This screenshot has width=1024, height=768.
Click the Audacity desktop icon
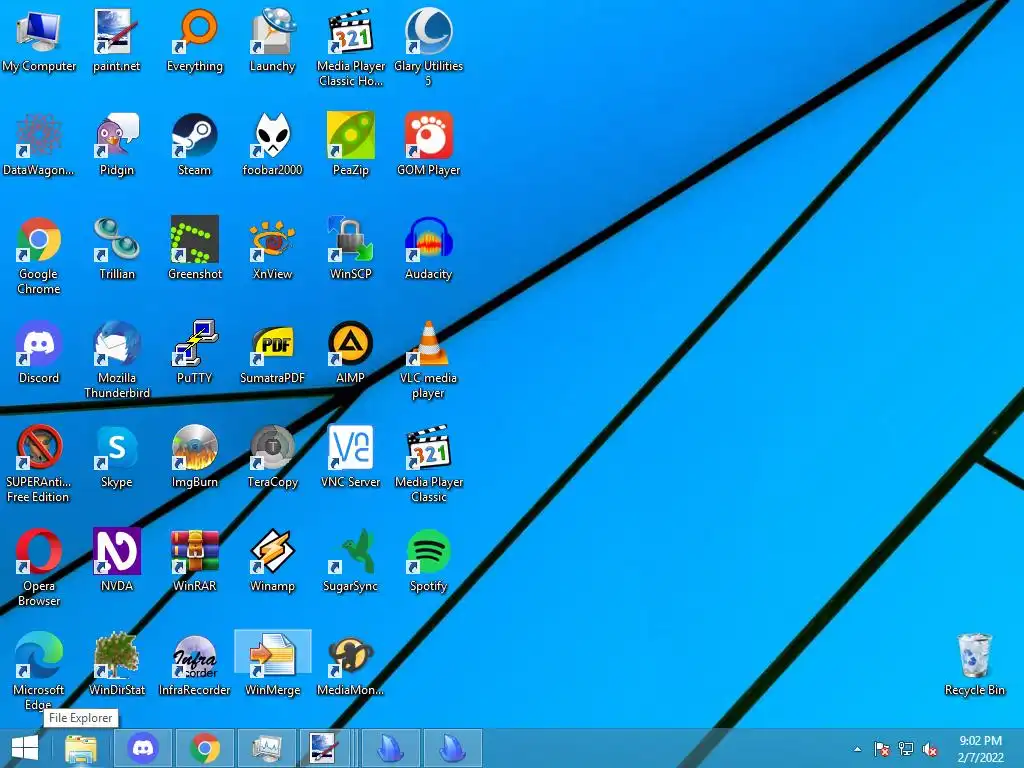point(428,248)
